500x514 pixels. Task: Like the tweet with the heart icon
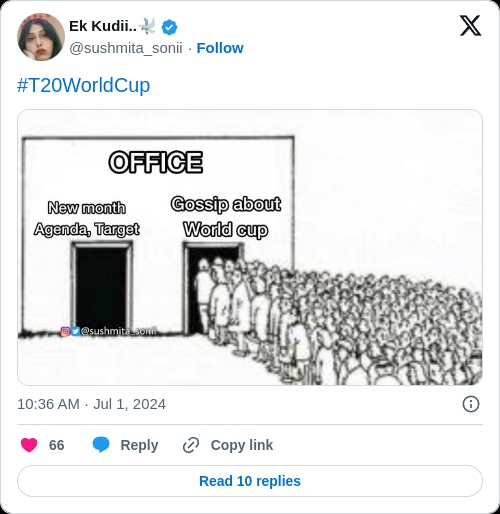coord(29,445)
